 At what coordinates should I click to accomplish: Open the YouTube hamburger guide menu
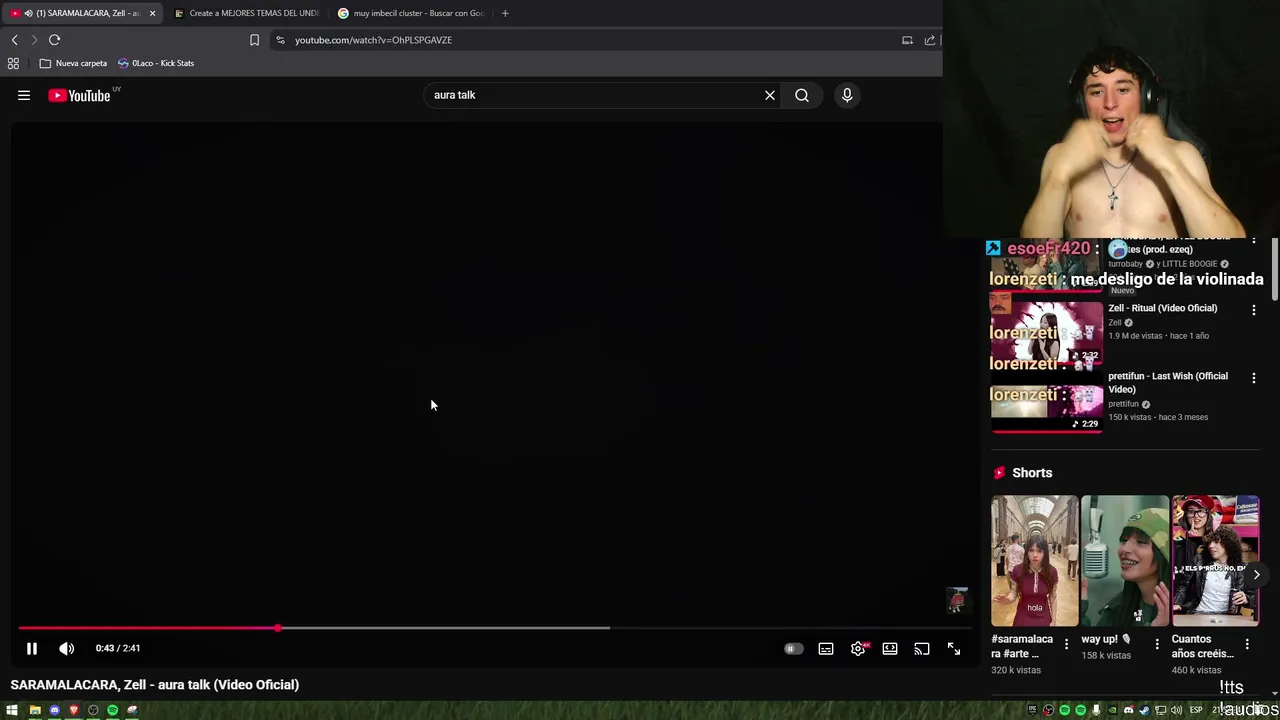[x=24, y=95]
